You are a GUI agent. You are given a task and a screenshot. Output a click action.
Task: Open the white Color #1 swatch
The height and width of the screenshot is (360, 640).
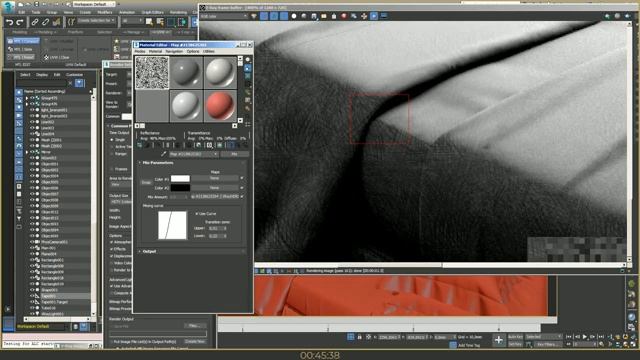(180, 178)
